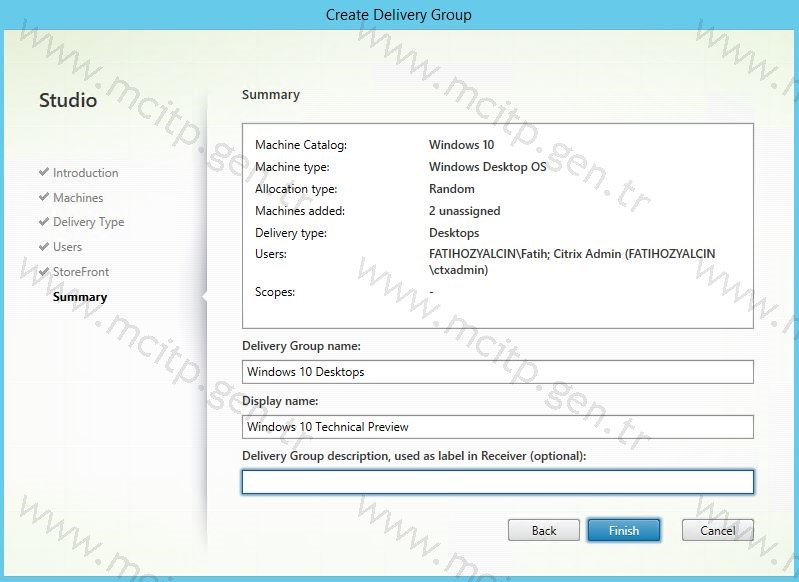This screenshot has height=582, width=799.
Task: Click the 'Delivery Group name:' label
Action: coord(301,346)
